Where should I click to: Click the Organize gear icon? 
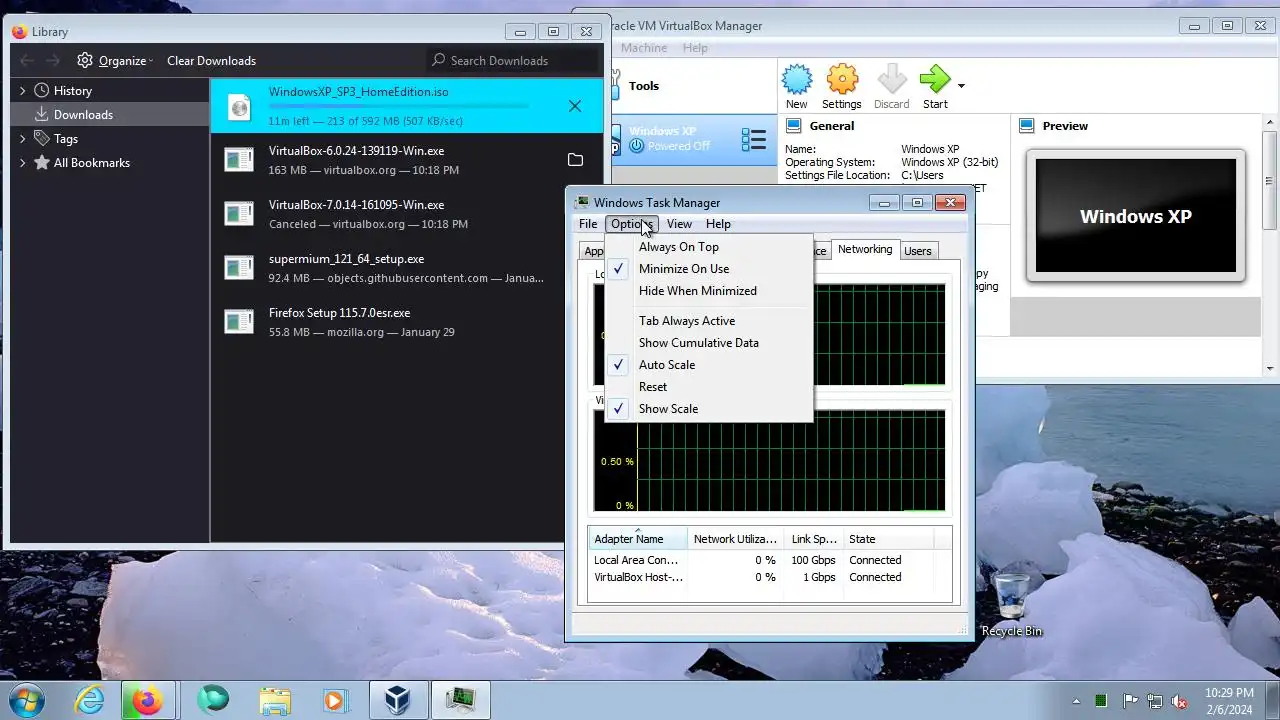click(85, 61)
